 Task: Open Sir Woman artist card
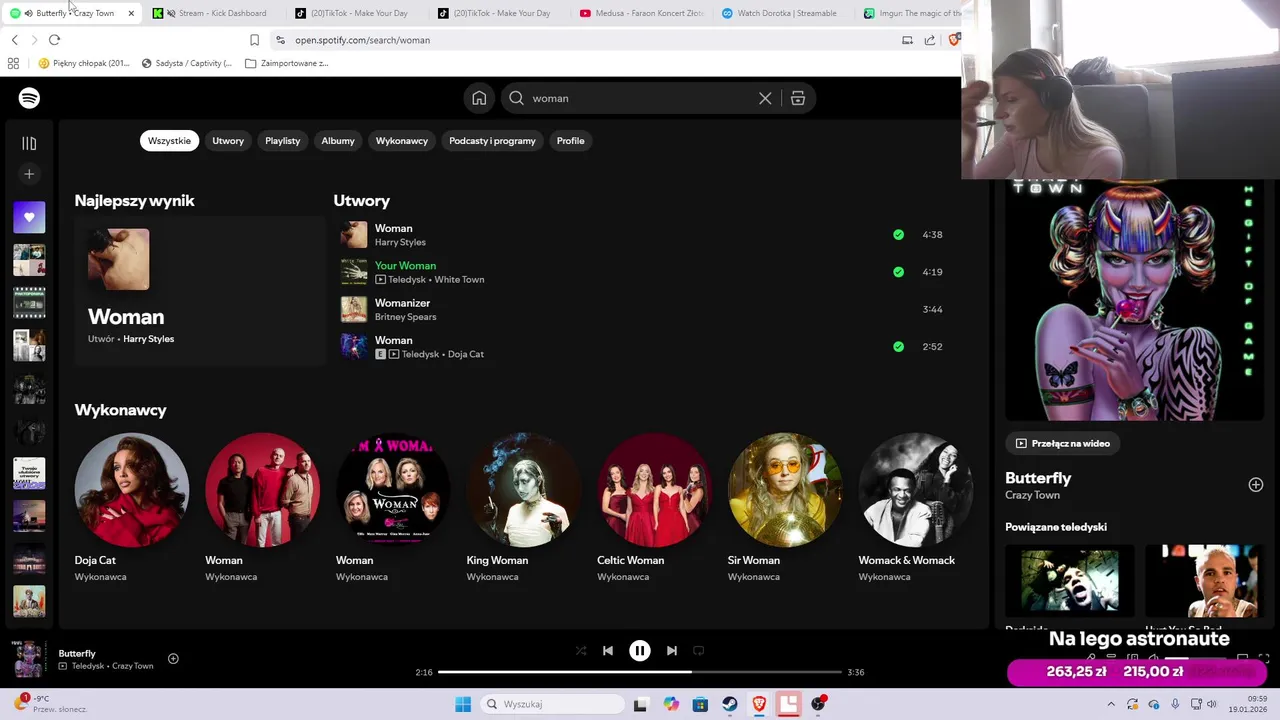[x=785, y=508]
